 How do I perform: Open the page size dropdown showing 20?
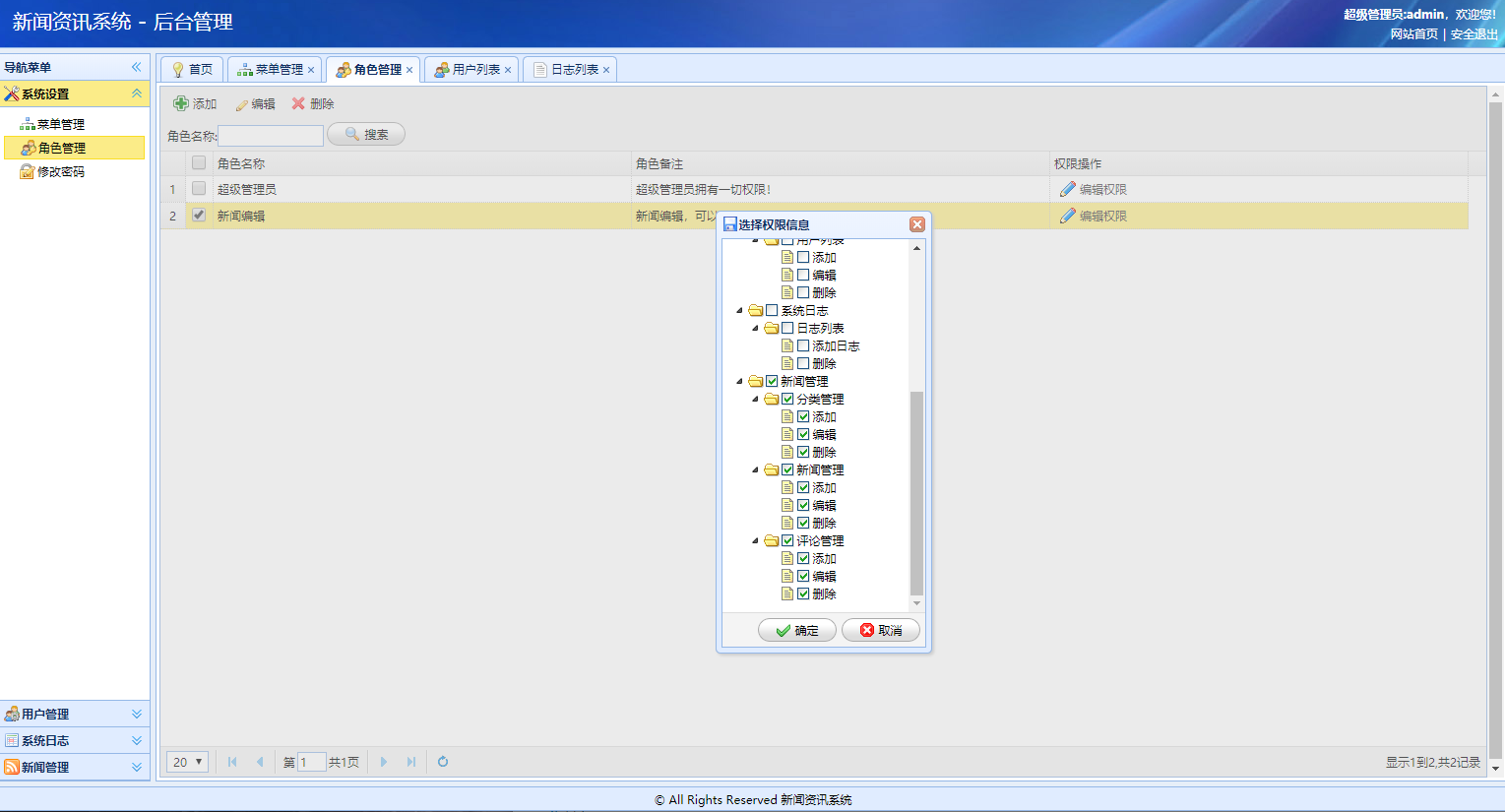tap(187, 762)
